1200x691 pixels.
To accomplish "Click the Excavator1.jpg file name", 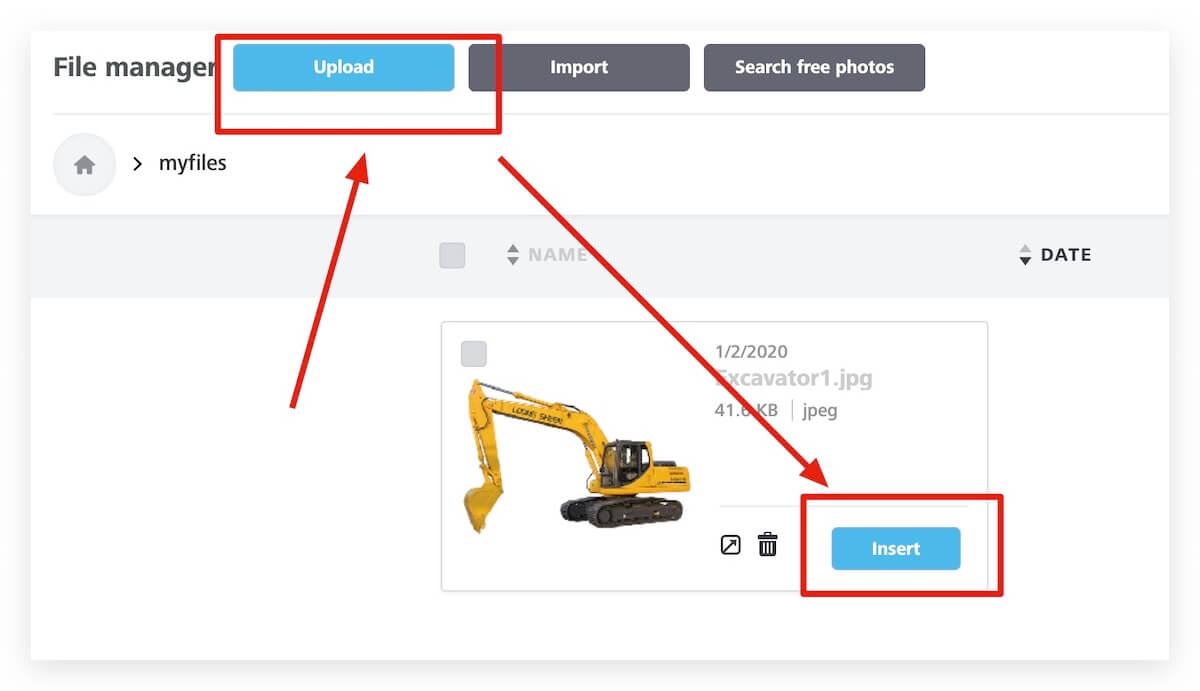I will (x=793, y=379).
